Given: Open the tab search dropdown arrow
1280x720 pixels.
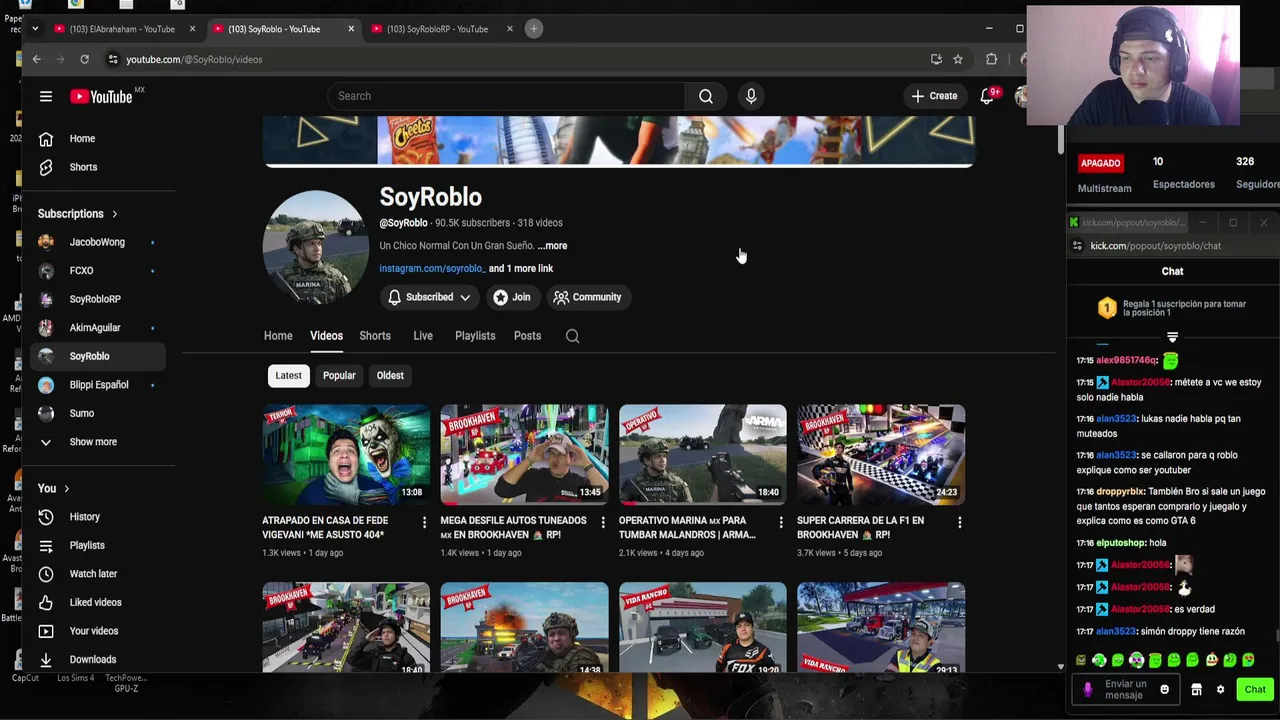Looking at the screenshot, I should point(35,29).
